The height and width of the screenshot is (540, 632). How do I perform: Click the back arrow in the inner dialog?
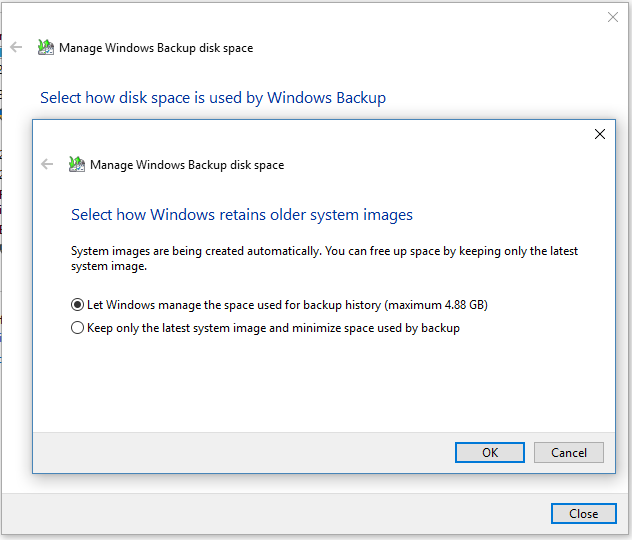point(47,164)
